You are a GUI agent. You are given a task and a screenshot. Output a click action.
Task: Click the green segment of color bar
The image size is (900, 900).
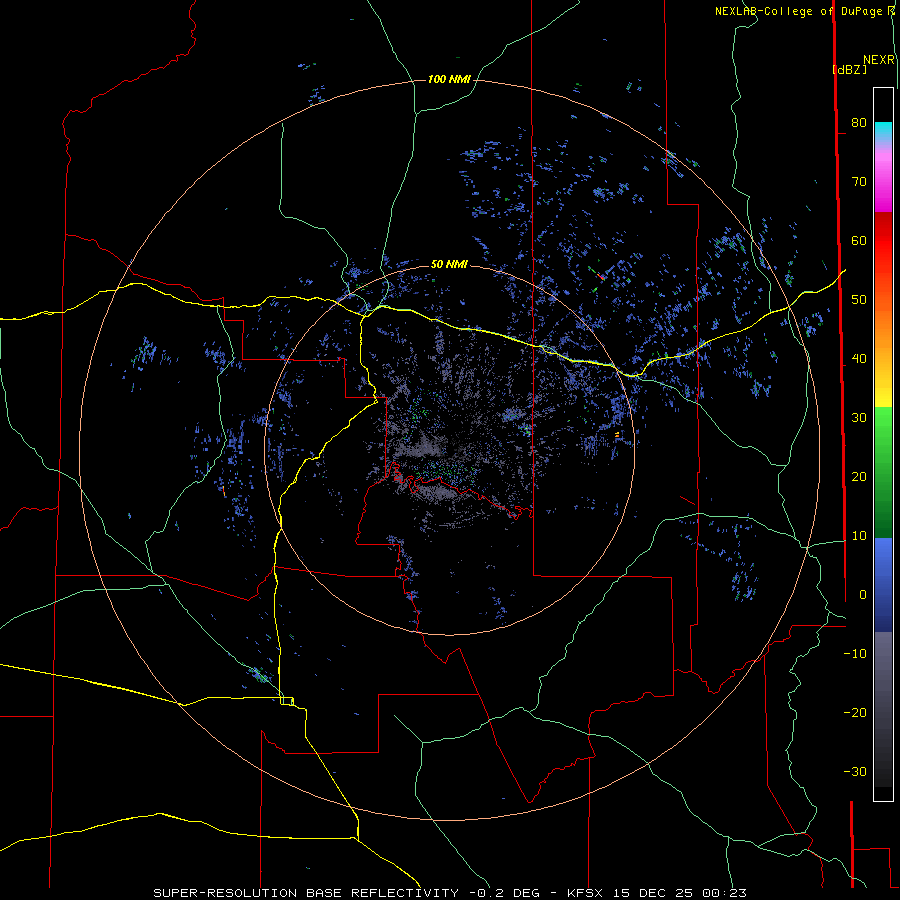883,472
